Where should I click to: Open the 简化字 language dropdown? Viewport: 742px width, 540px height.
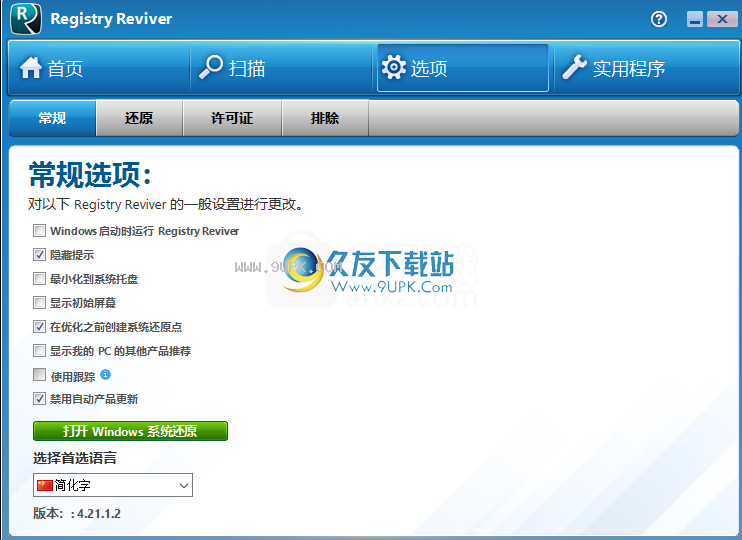coord(113,485)
